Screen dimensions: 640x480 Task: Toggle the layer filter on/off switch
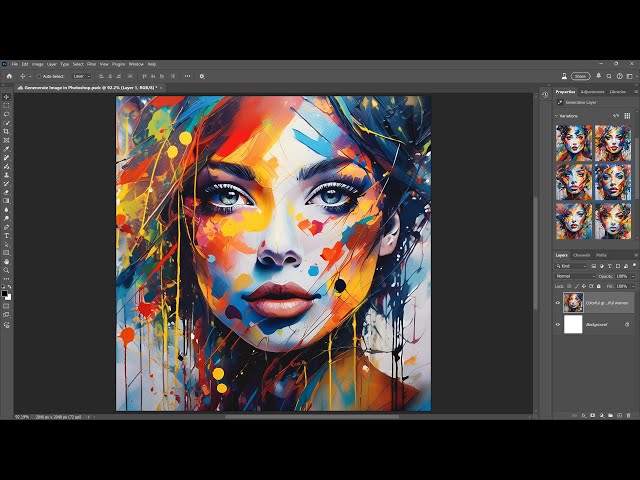[x=634, y=265]
